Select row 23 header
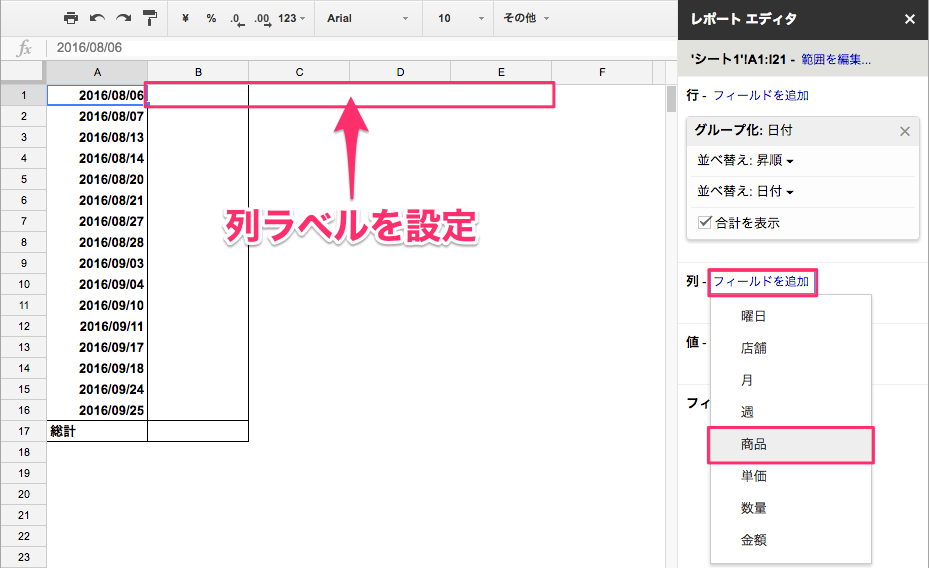929x568 pixels. (x=24, y=557)
